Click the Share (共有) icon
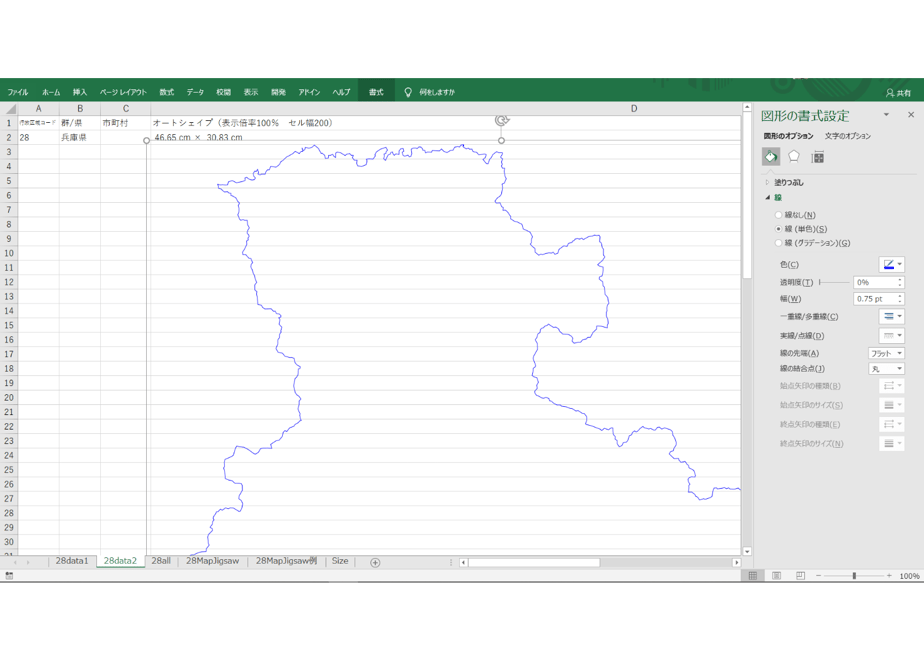 click(899, 93)
